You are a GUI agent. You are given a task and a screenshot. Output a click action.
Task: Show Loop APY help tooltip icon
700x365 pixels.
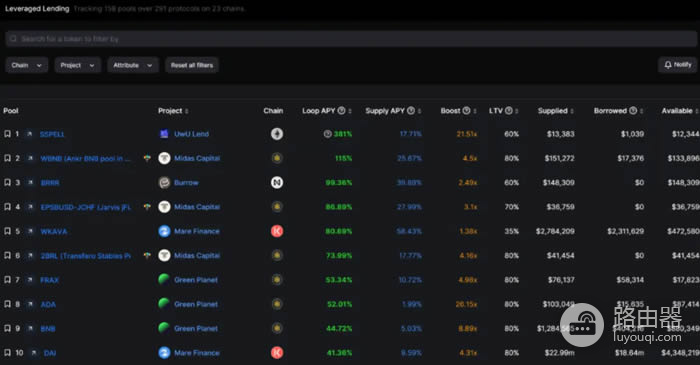(342, 111)
